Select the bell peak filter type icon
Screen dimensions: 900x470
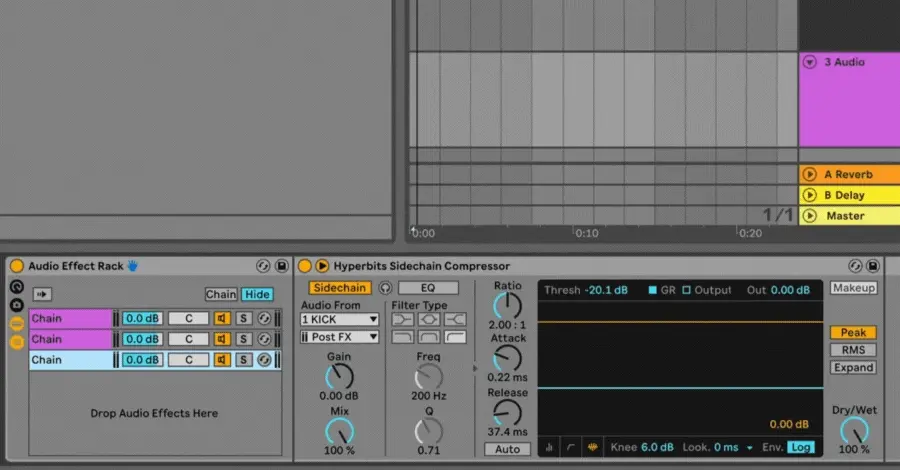tap(429, 319)
